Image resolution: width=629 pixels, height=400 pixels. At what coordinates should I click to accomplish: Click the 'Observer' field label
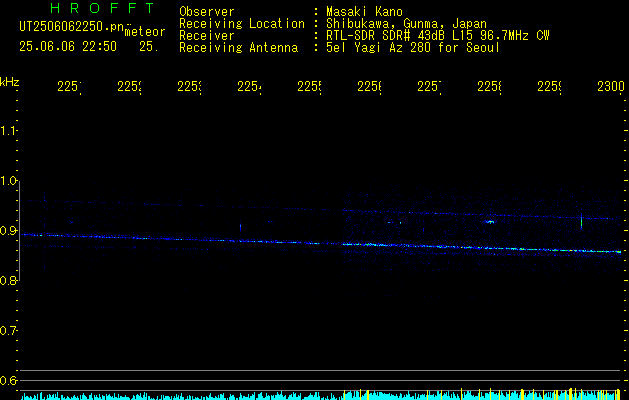[207, 12]
